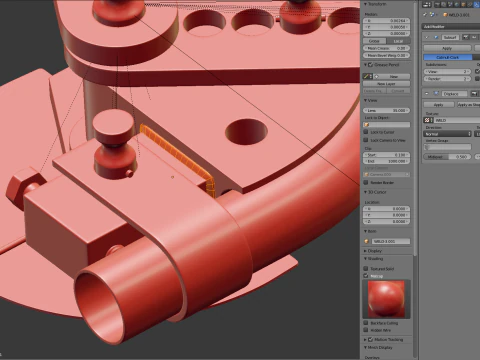Image resolution: width=480 pixels, height=360 pixels.
Task: Open the Direction dropdown set to Normal
Action: (x=448, y=134)
